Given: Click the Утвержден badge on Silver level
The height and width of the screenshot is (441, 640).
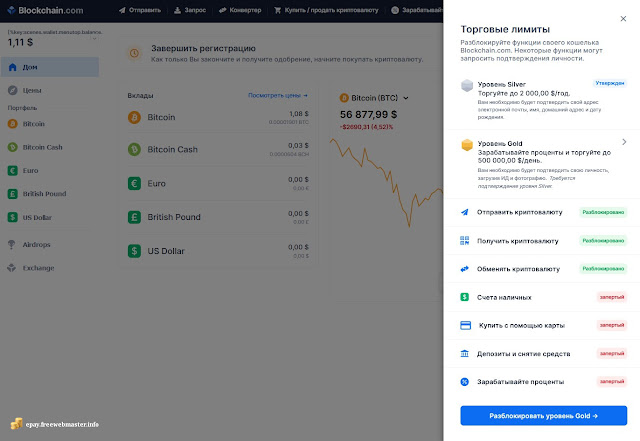Looking at the screenshot, I should point(610,83).
